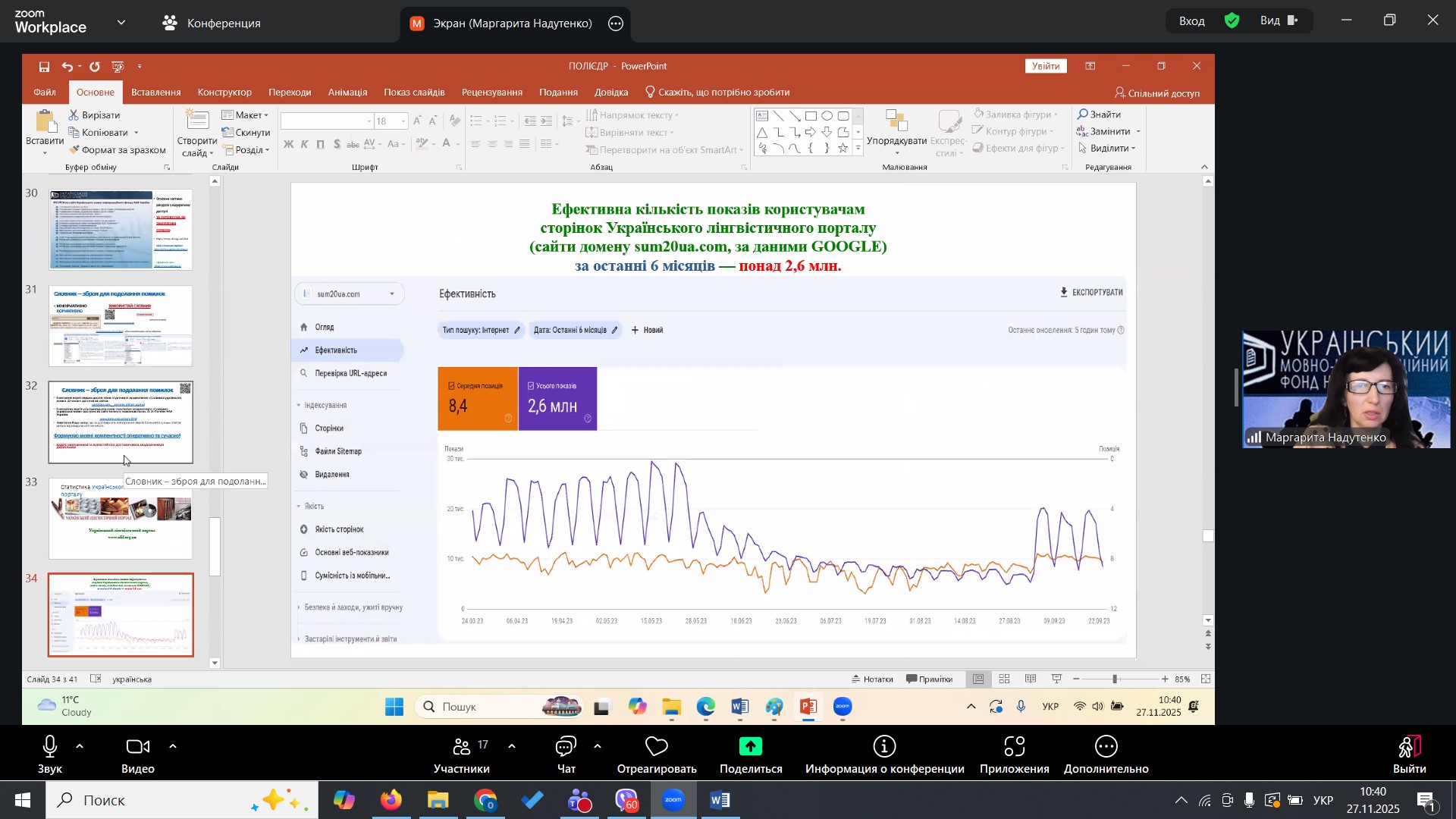Click the Sign In button
Viewport: 1456px width, 819px height.
[x=1191, y=21]
